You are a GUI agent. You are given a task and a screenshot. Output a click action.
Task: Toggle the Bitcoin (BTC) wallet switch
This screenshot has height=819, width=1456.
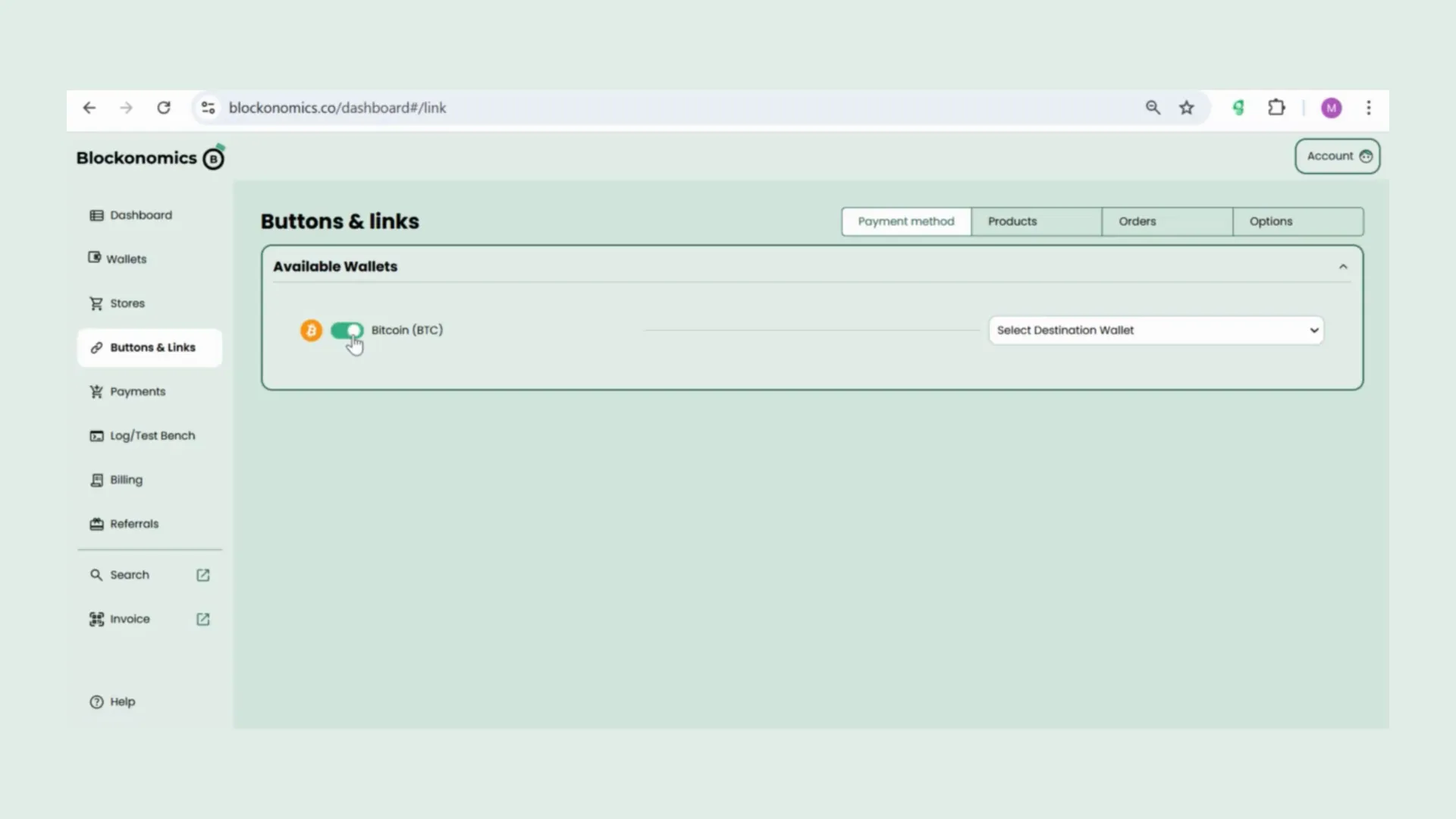347,331
